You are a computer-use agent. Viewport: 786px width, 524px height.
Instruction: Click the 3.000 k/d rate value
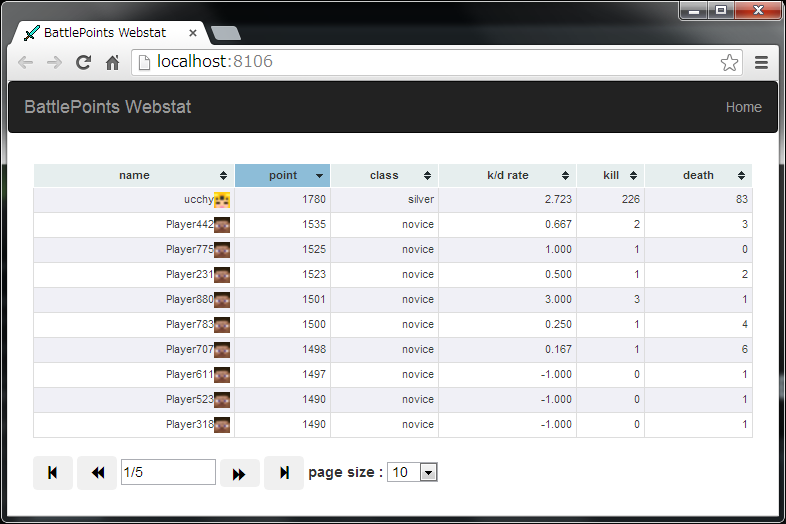pos(558,300)
